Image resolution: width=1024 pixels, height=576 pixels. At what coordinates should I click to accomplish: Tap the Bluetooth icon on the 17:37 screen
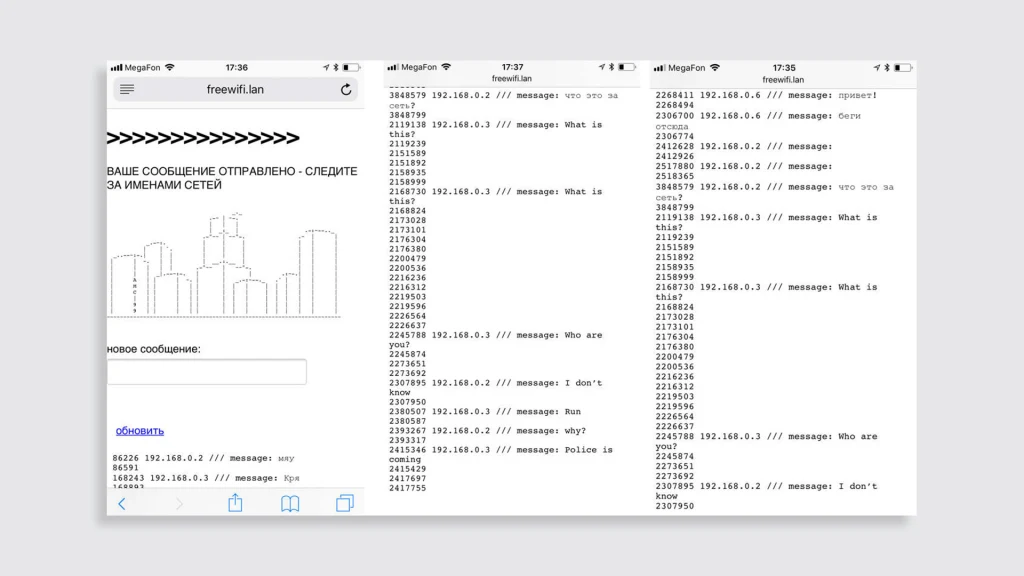click(610, 67)
